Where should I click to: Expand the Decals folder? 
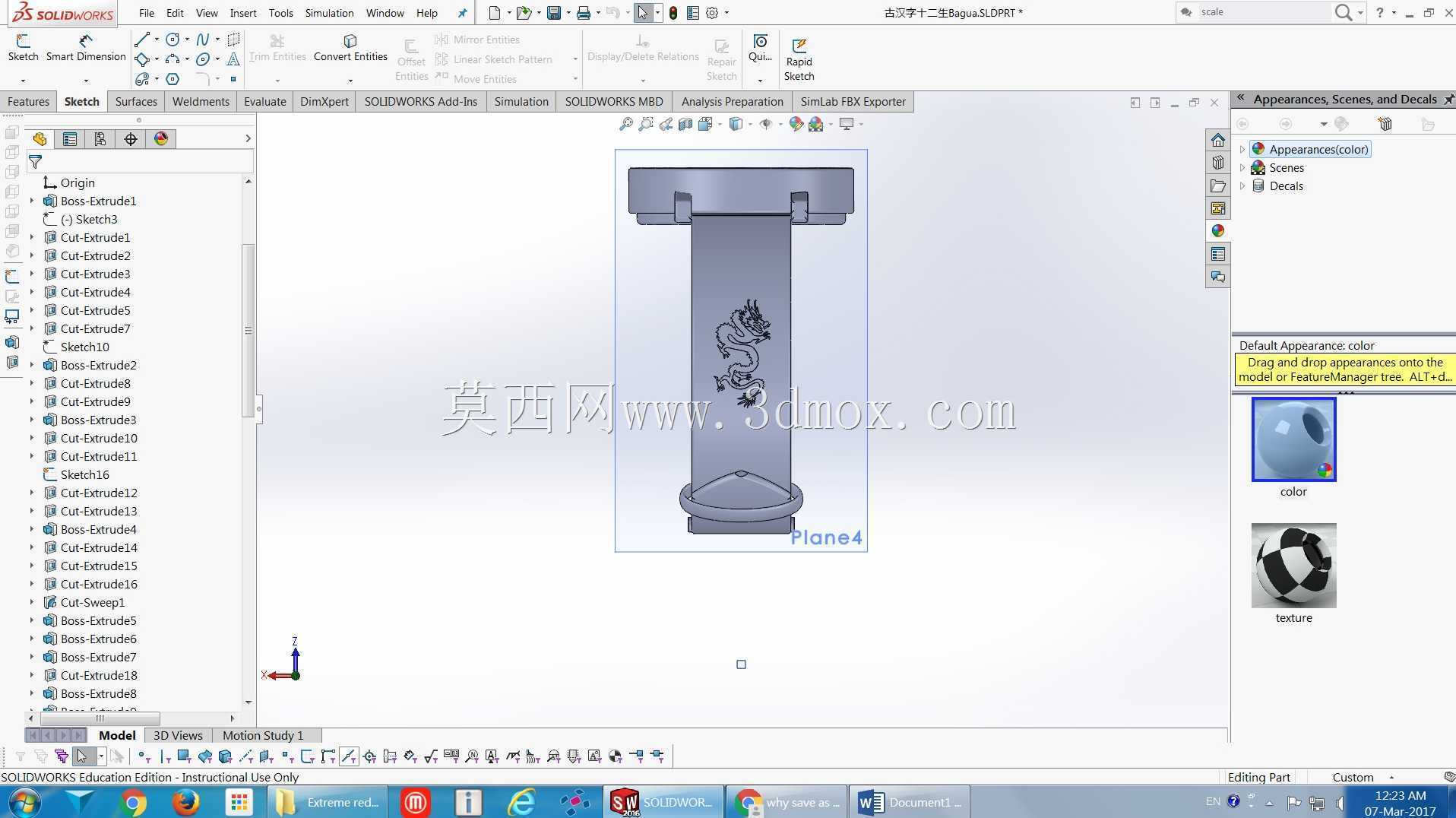1242,185
